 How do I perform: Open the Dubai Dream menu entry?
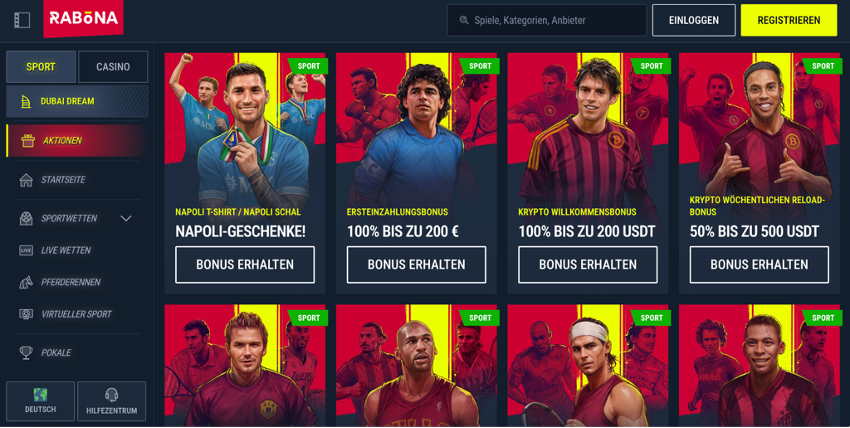click(x=77, y=101)
